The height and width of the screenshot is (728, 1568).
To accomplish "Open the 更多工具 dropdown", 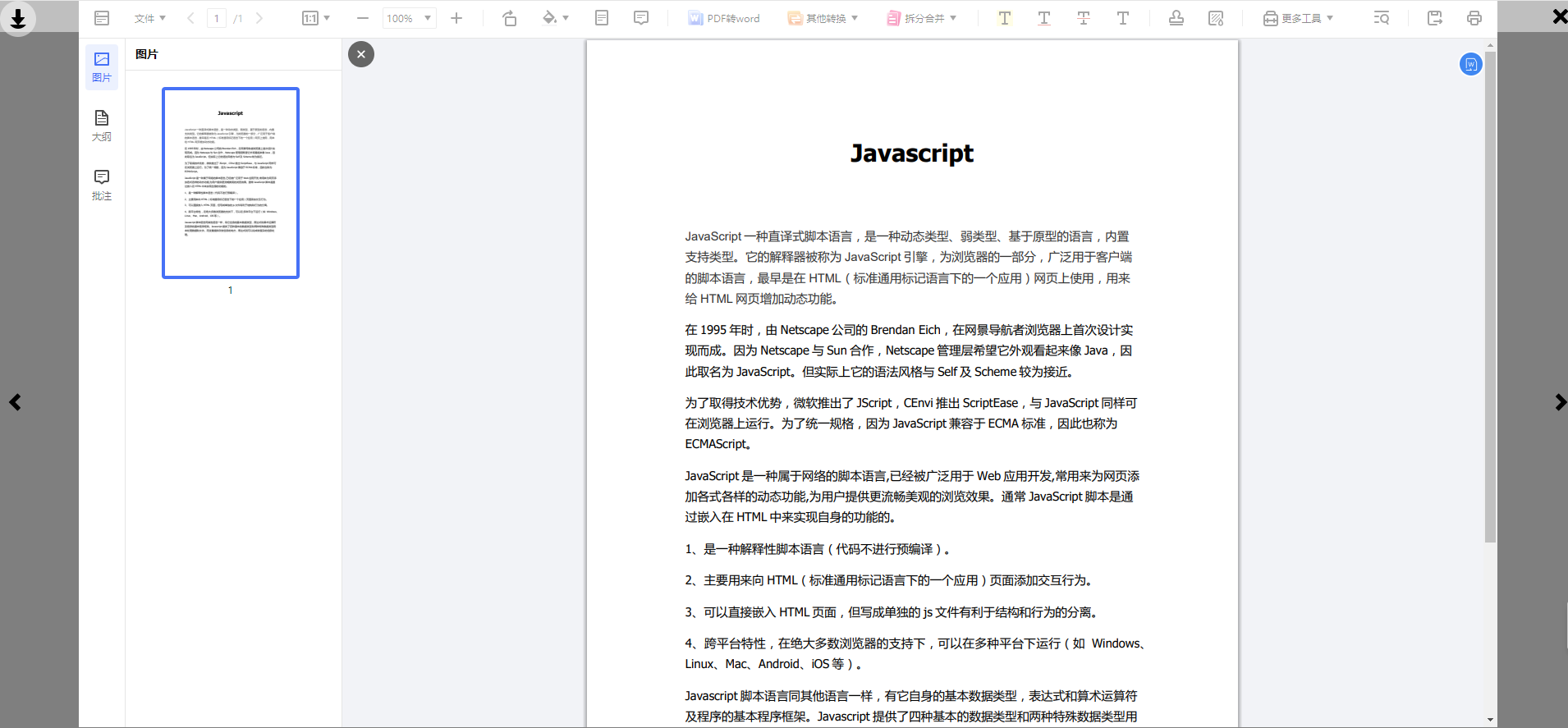I will [1298, 18].
